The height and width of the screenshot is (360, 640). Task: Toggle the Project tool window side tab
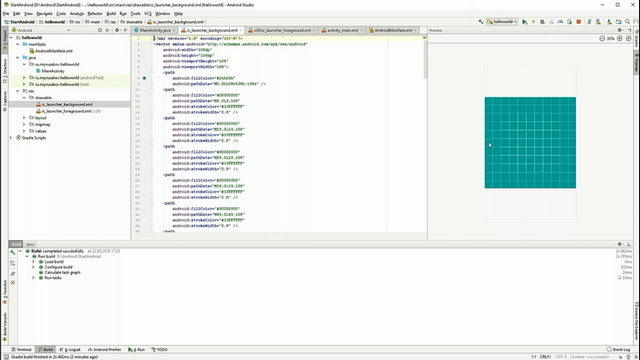(4, 40)
